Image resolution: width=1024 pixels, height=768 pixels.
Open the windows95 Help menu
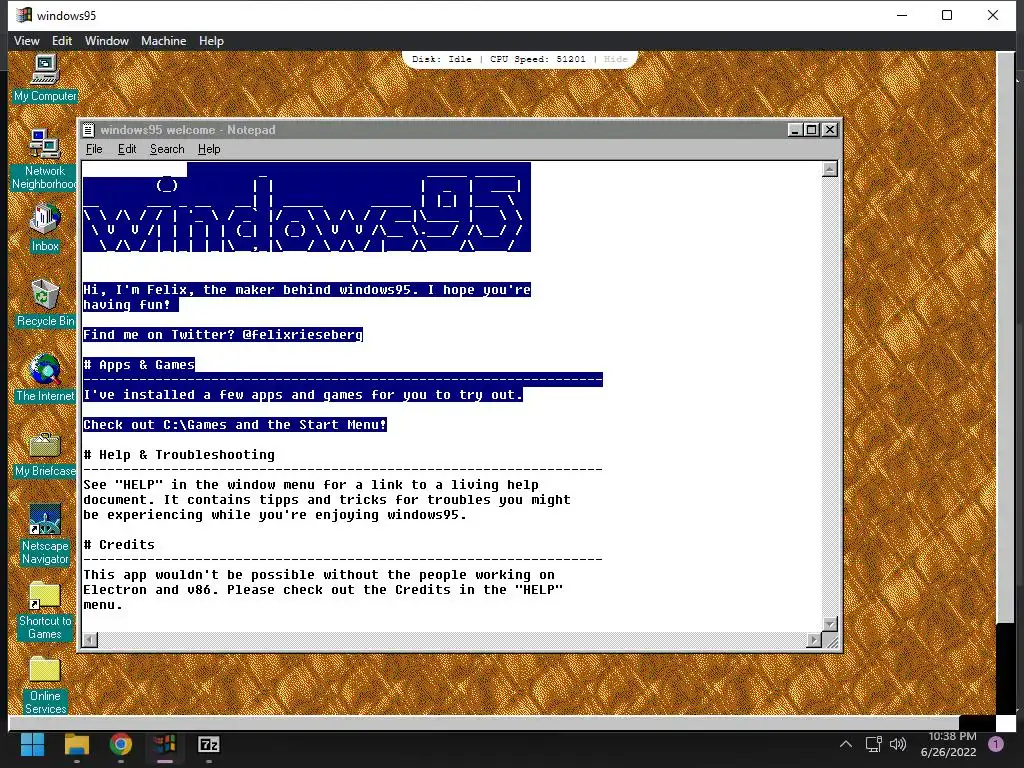[x=211, y=40]
